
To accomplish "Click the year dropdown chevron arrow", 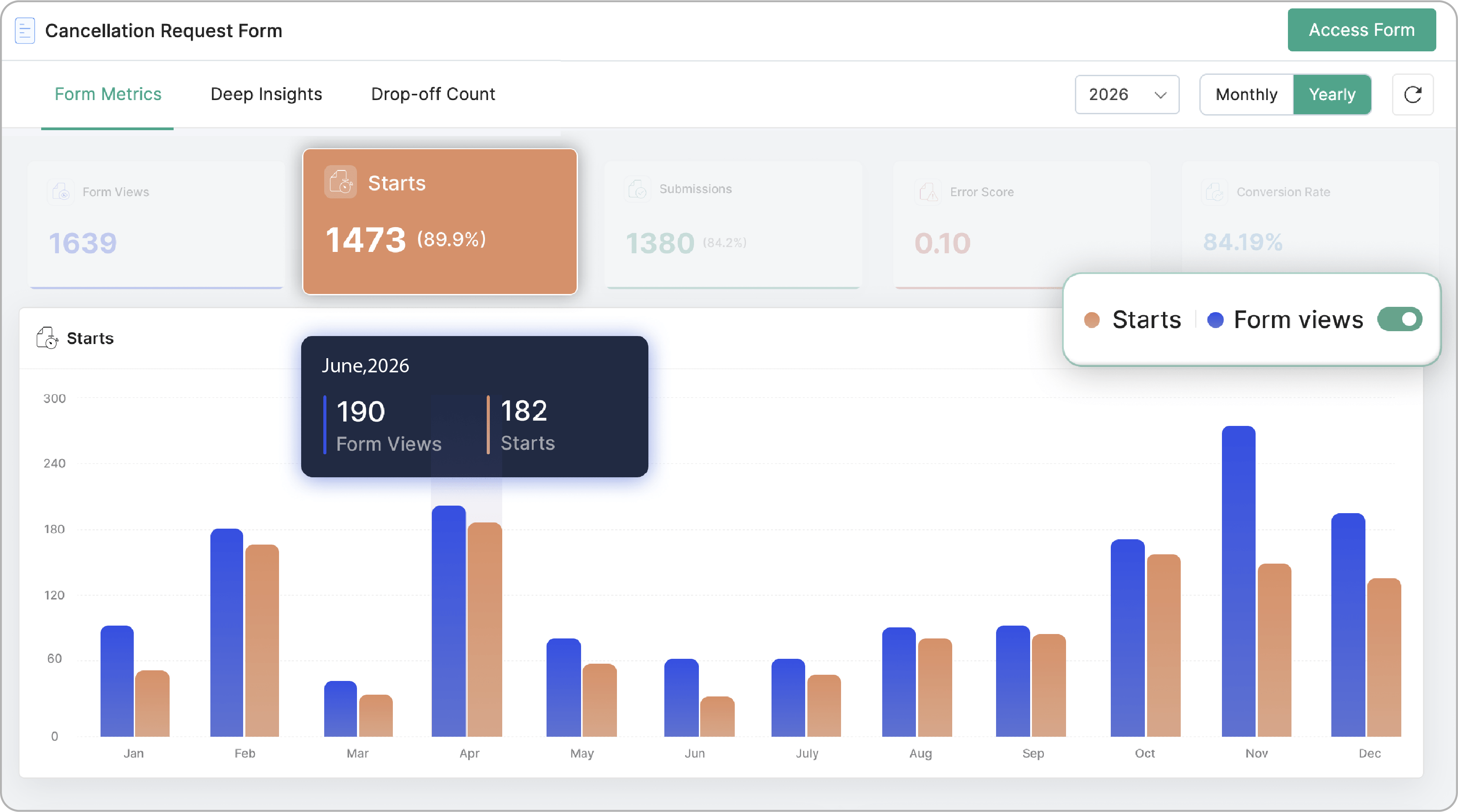I will click(x=1160, y=95).
